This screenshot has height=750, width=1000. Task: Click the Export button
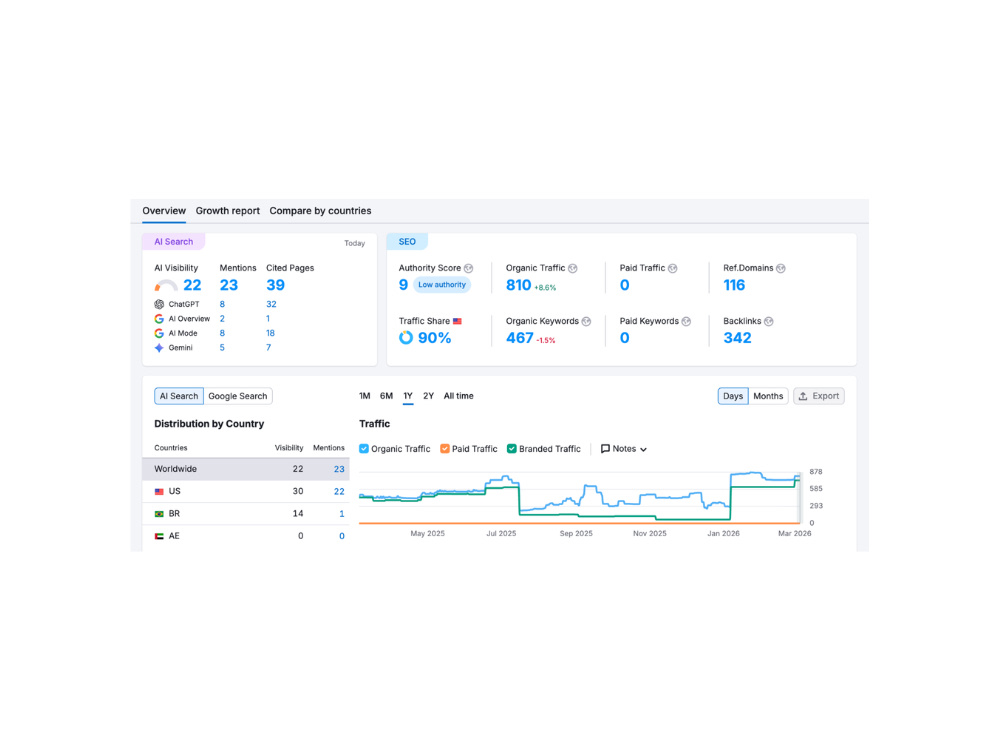tap(819, 396)
